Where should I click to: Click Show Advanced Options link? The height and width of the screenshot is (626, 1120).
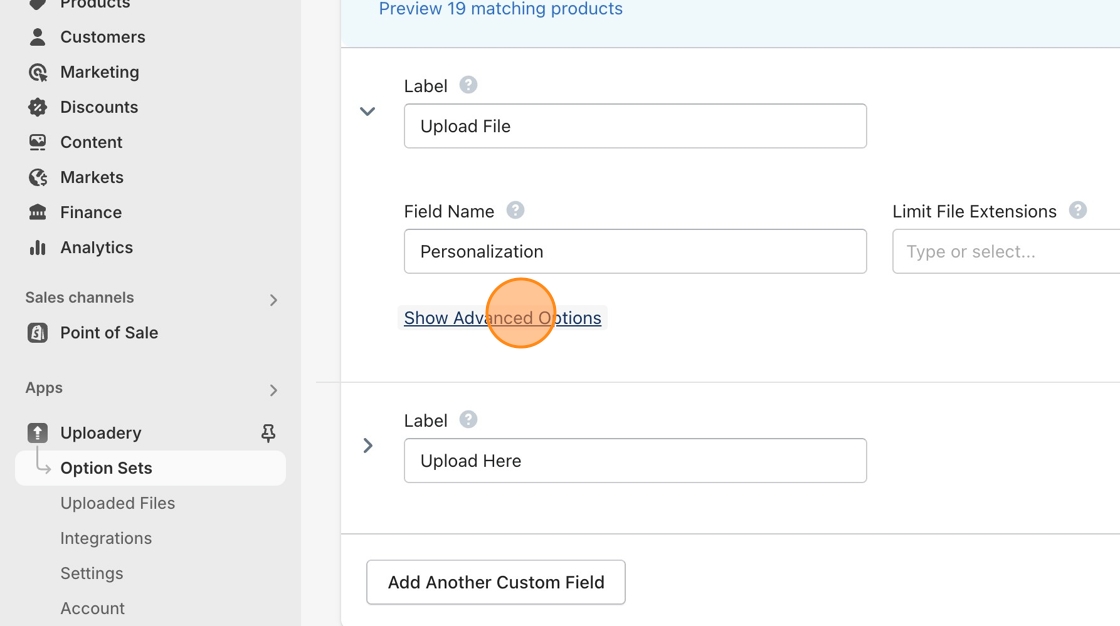tap(502, 318)
